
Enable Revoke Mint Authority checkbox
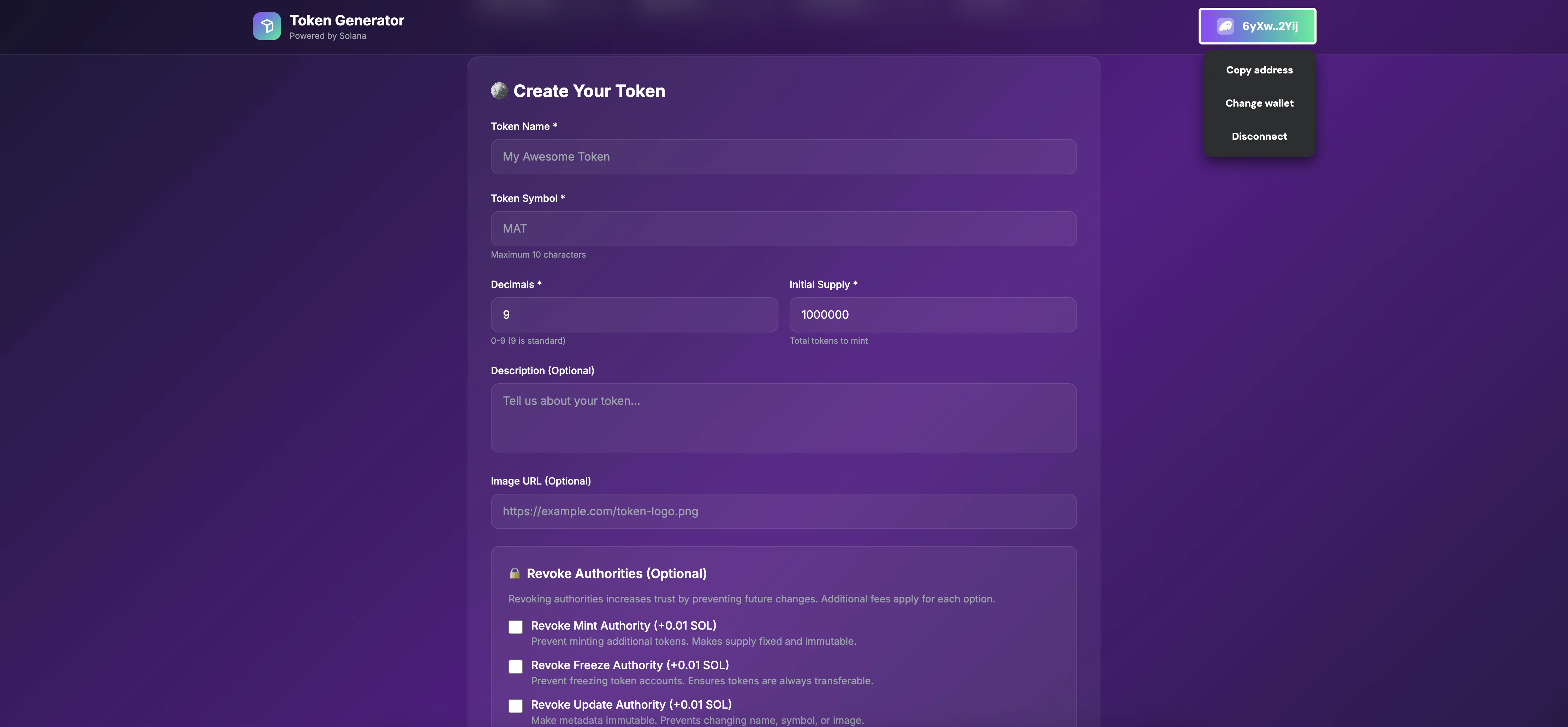point(516,627)
